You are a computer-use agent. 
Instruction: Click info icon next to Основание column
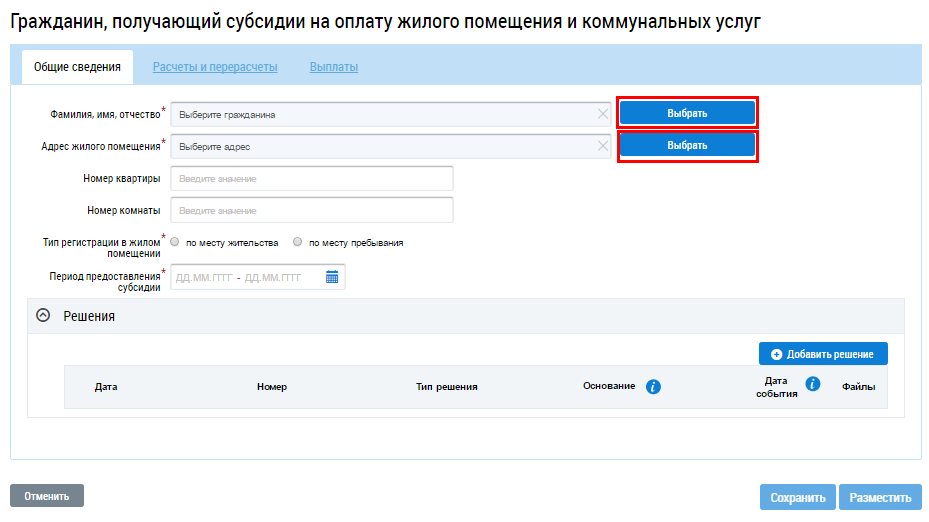(x=653, y=387)
